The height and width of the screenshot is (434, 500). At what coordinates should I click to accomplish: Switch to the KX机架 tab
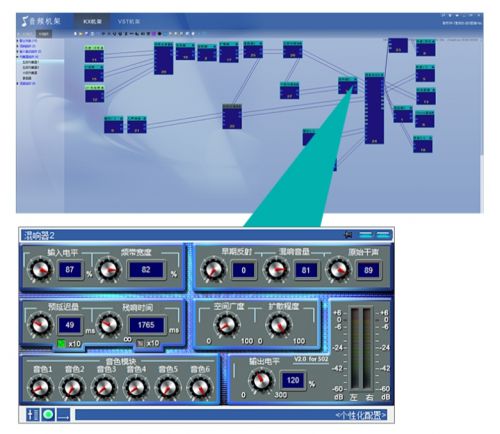click(92, 21)
